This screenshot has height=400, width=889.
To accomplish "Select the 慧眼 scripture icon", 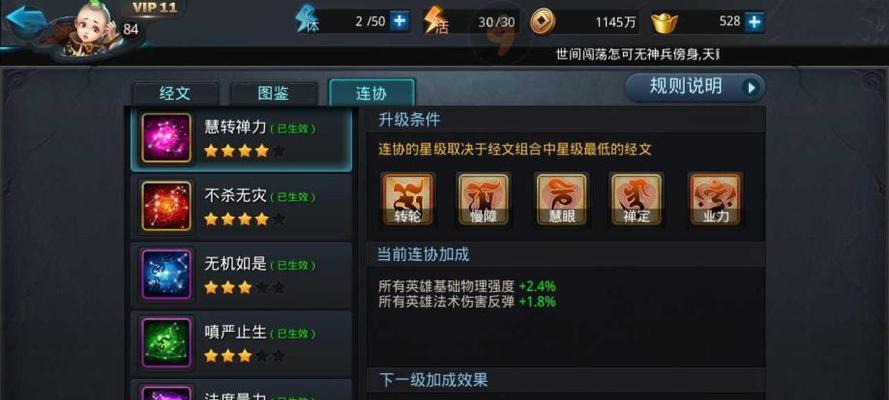I will tap(562, 199).
